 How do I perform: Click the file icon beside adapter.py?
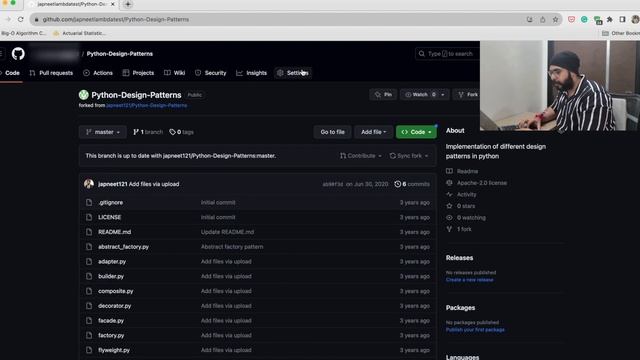tap(89, 262)
